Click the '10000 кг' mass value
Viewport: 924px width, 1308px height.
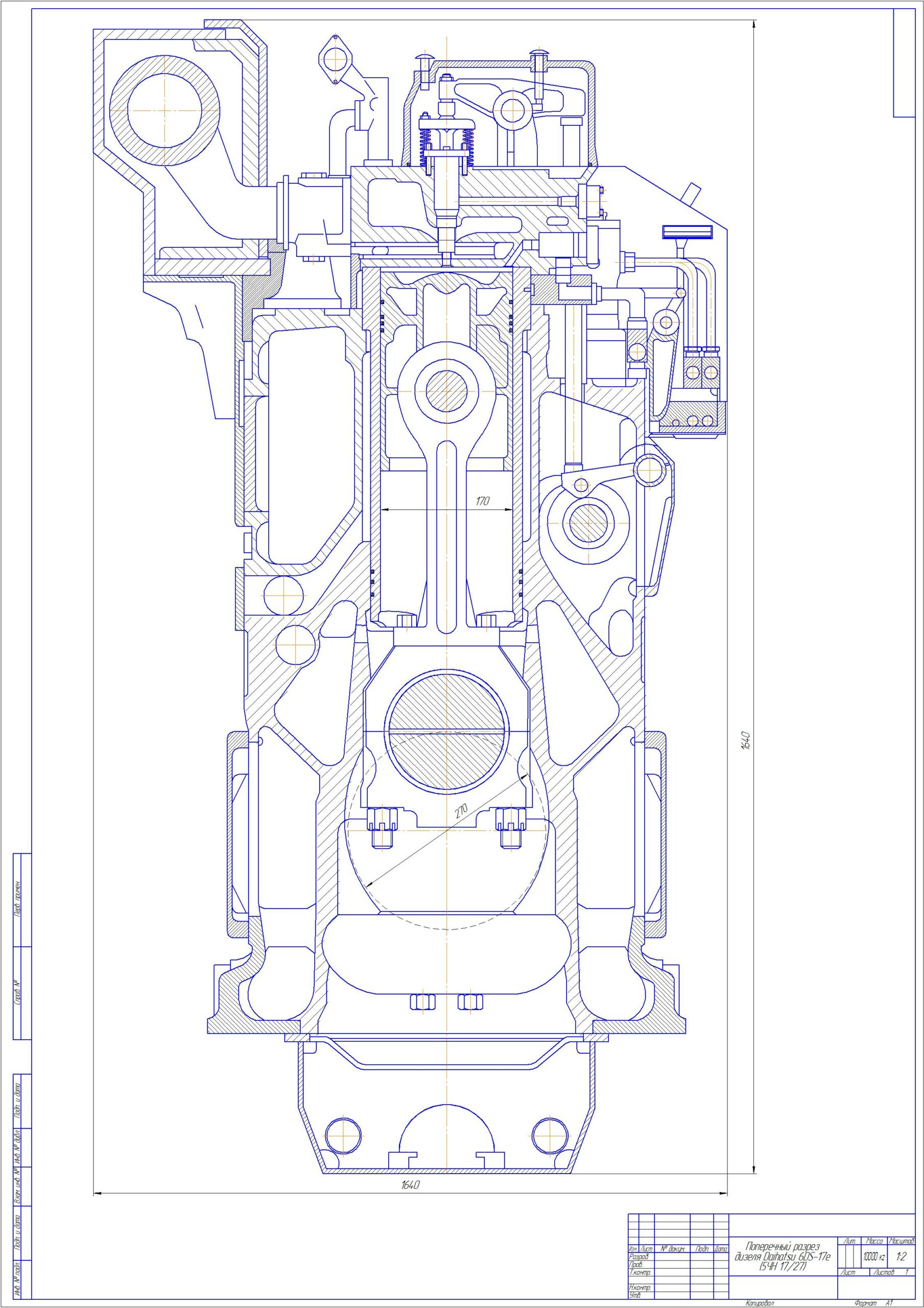pyautogui.click(x=874, y=1257)
